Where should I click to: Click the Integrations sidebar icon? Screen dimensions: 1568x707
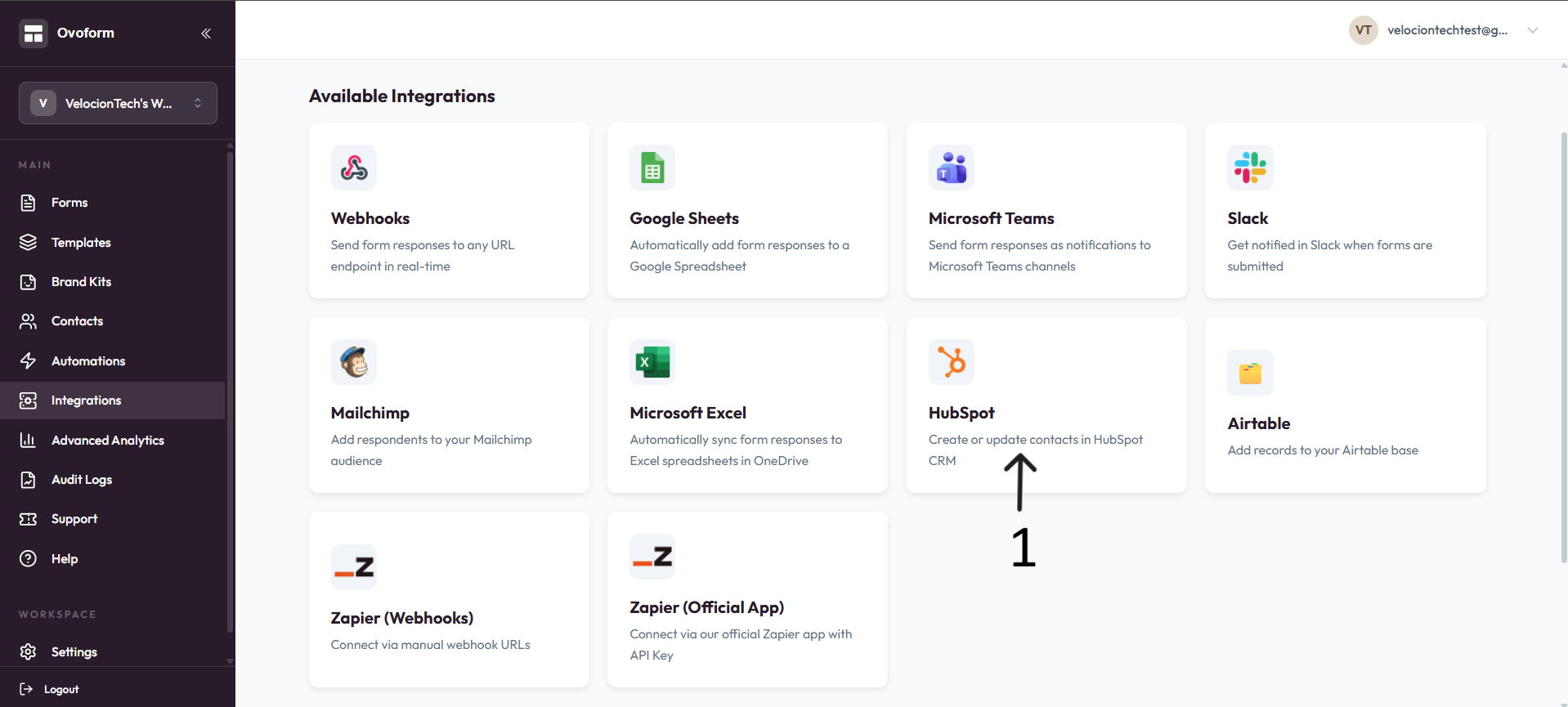pos(28,400)
